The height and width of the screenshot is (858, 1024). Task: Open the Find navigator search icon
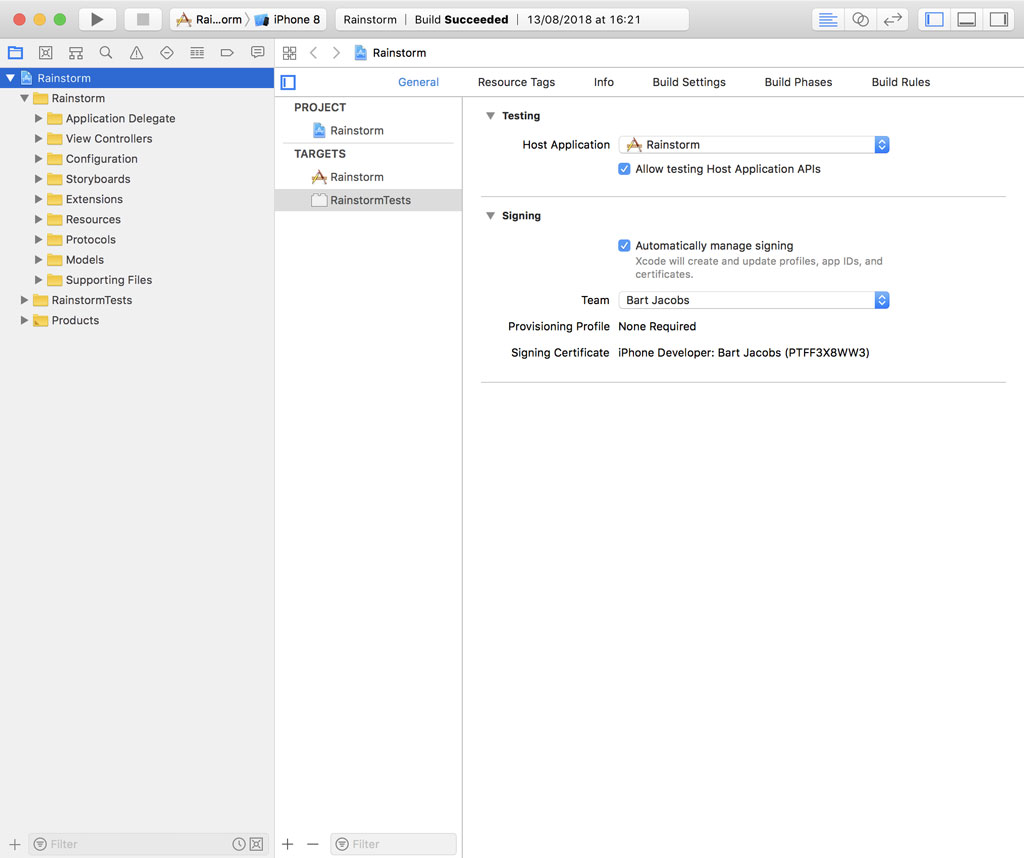[106, 53]
